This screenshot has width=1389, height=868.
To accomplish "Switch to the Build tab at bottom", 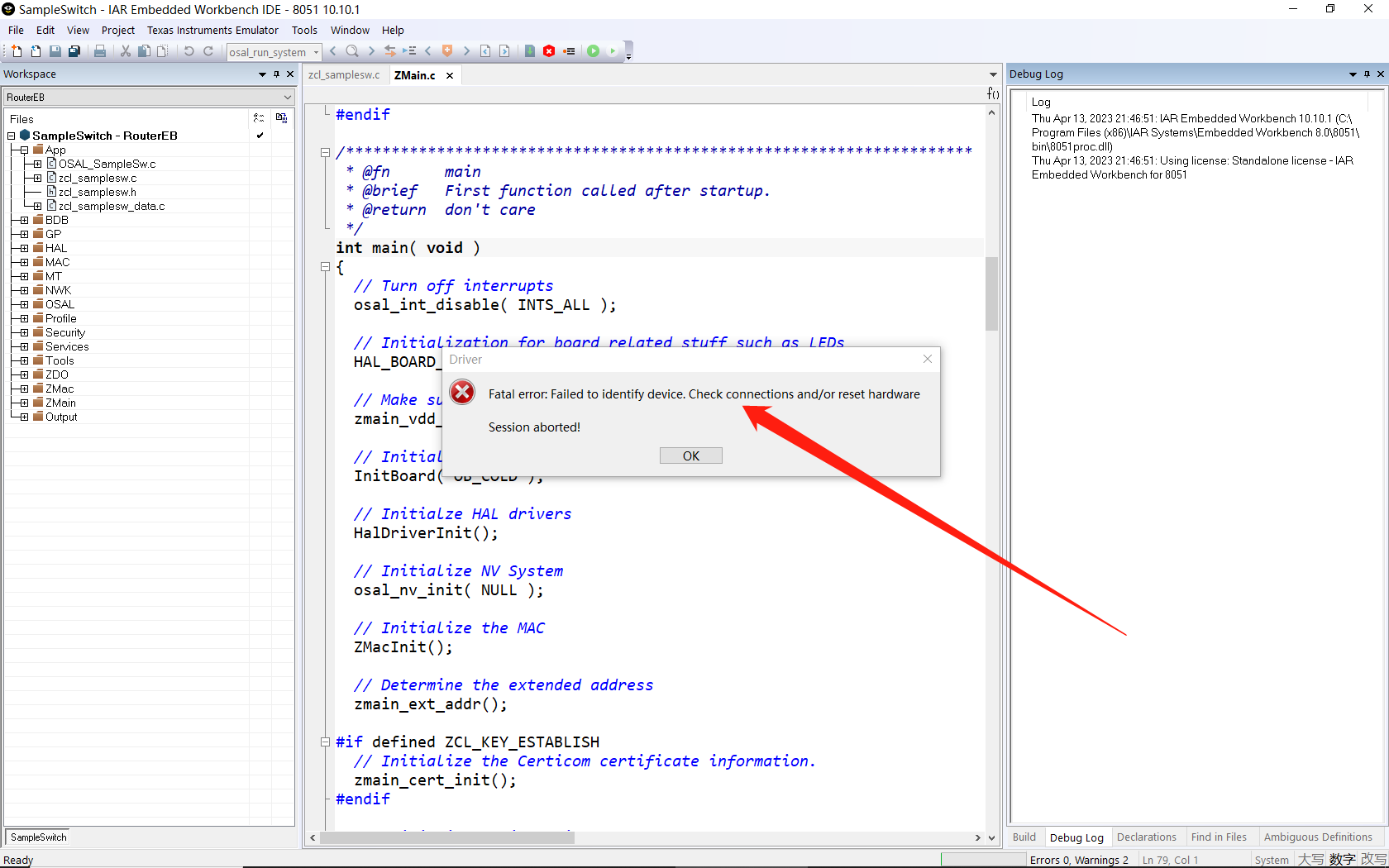I will coord(1024,837).
